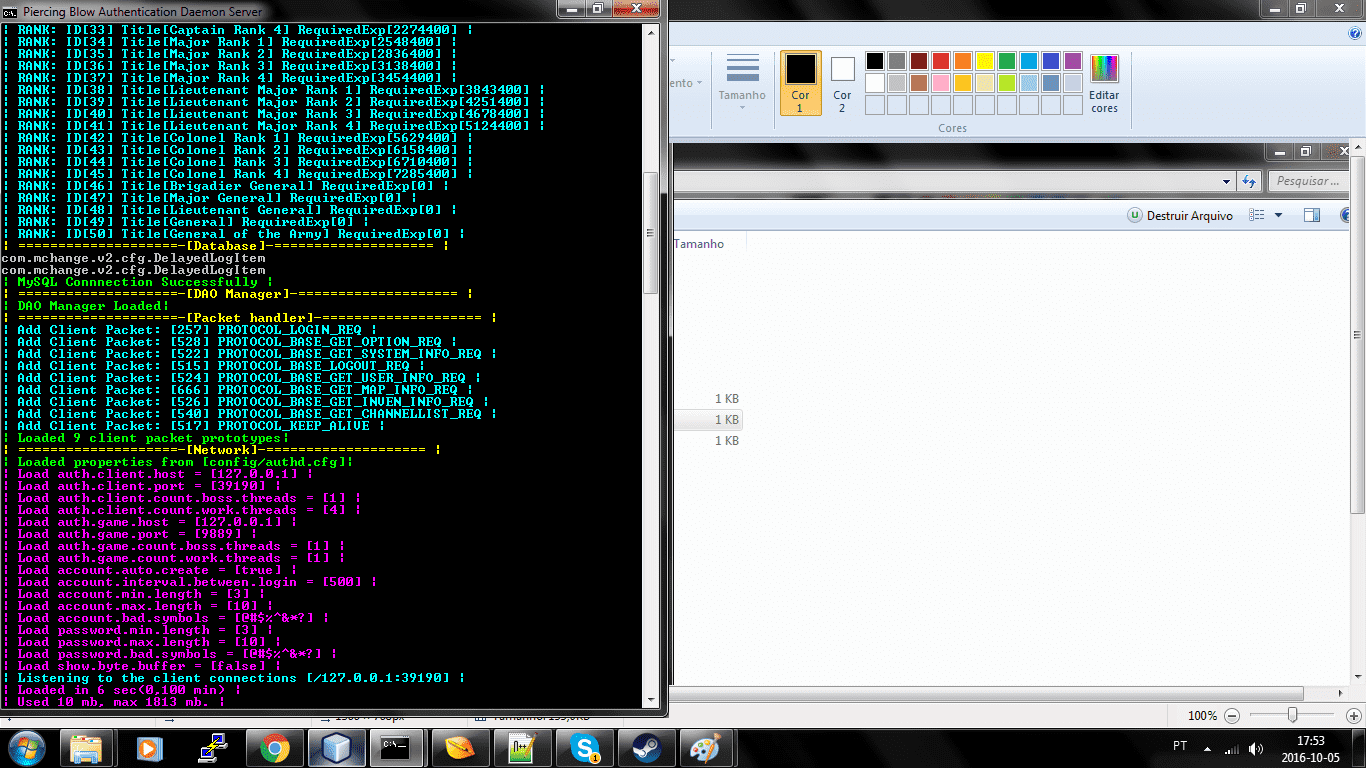
Task: Open Windows Explorer from taskbar
Action: click(87, 748)
